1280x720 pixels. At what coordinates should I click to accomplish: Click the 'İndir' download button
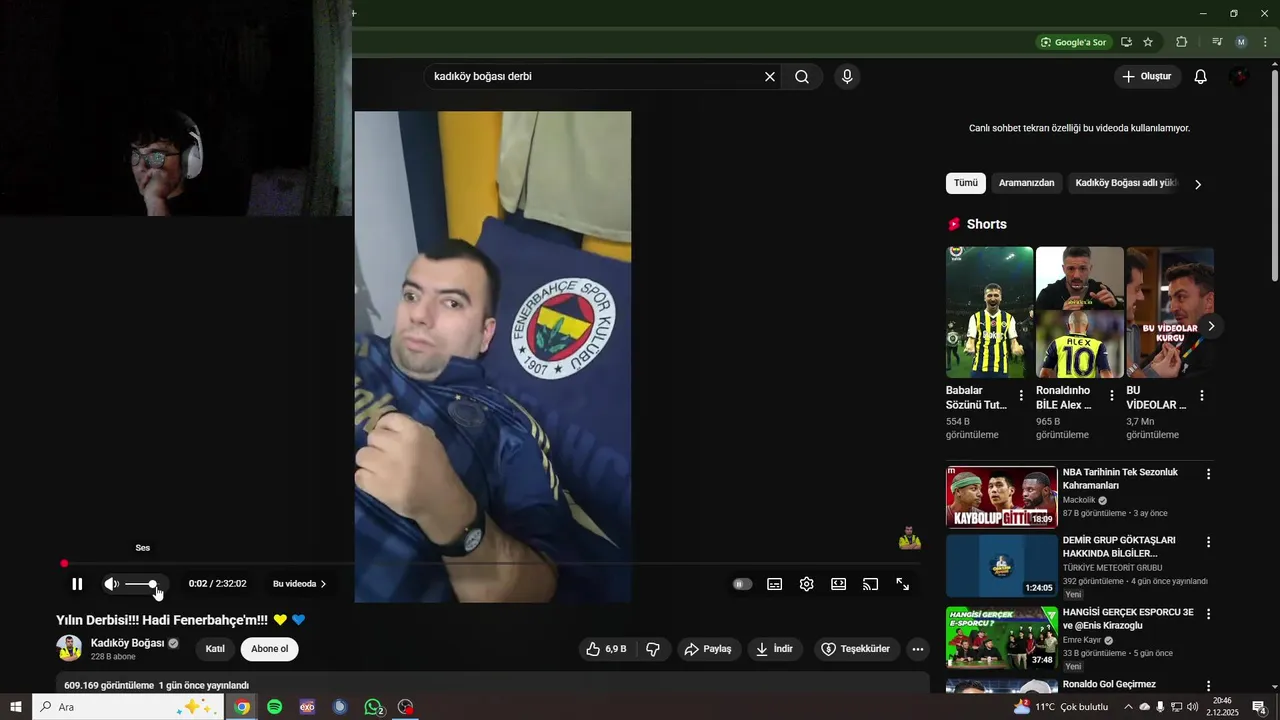click(x=774, y=649)
